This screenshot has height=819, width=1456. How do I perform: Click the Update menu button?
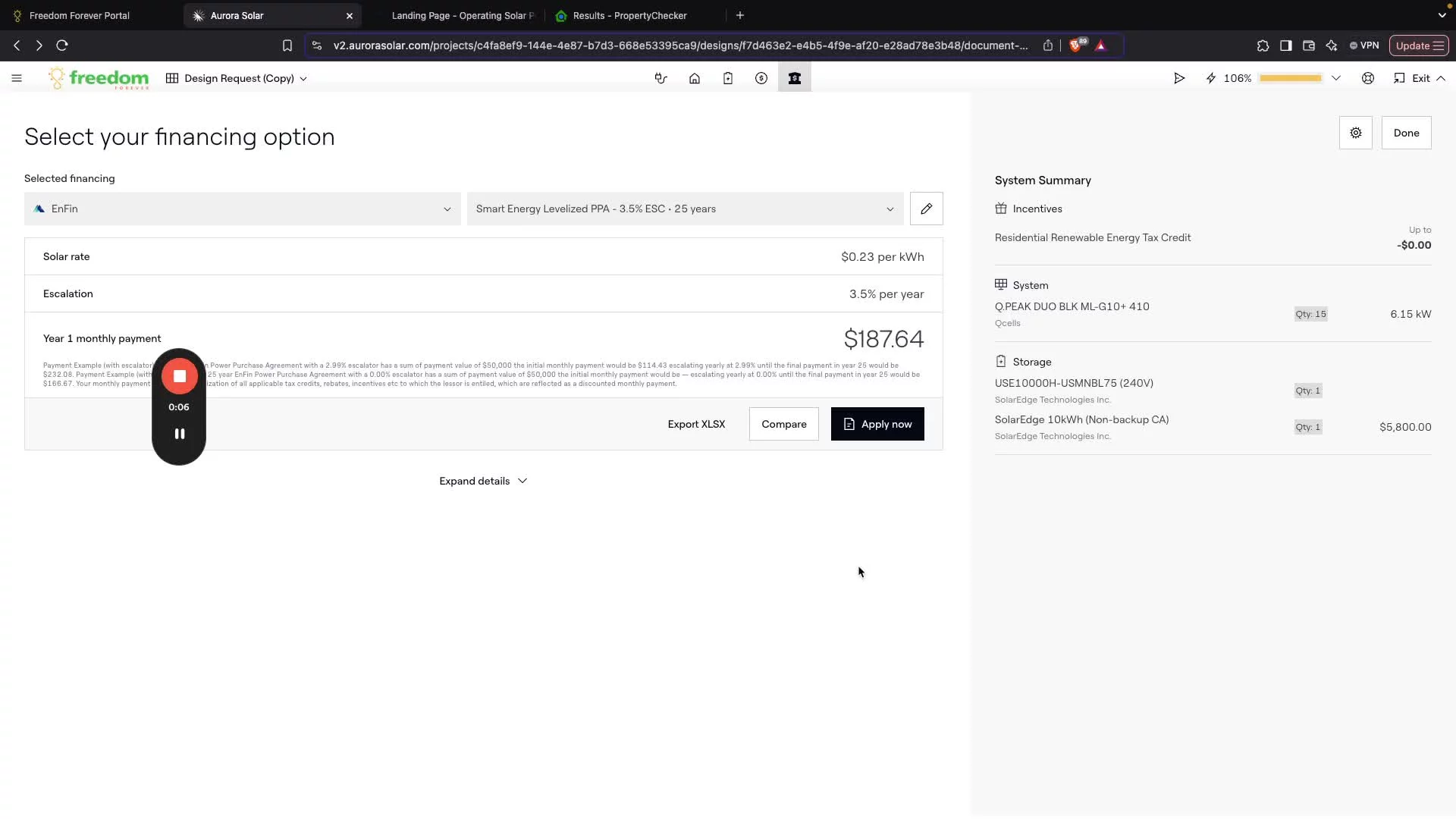[x=1419, y=45]
